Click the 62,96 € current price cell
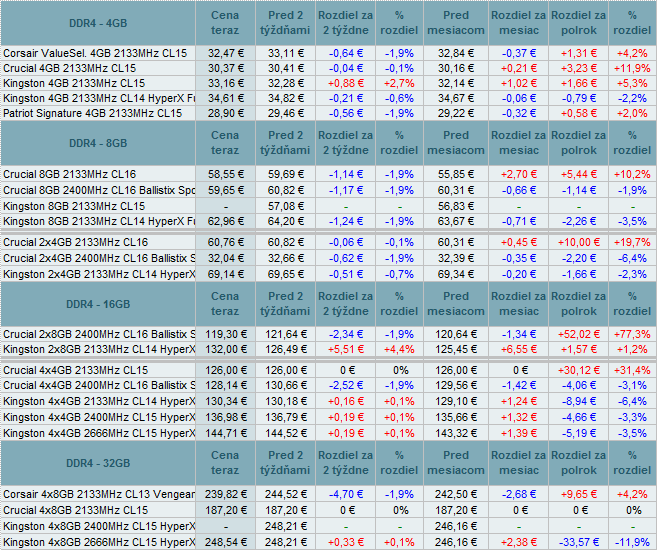 pos(225,221)
